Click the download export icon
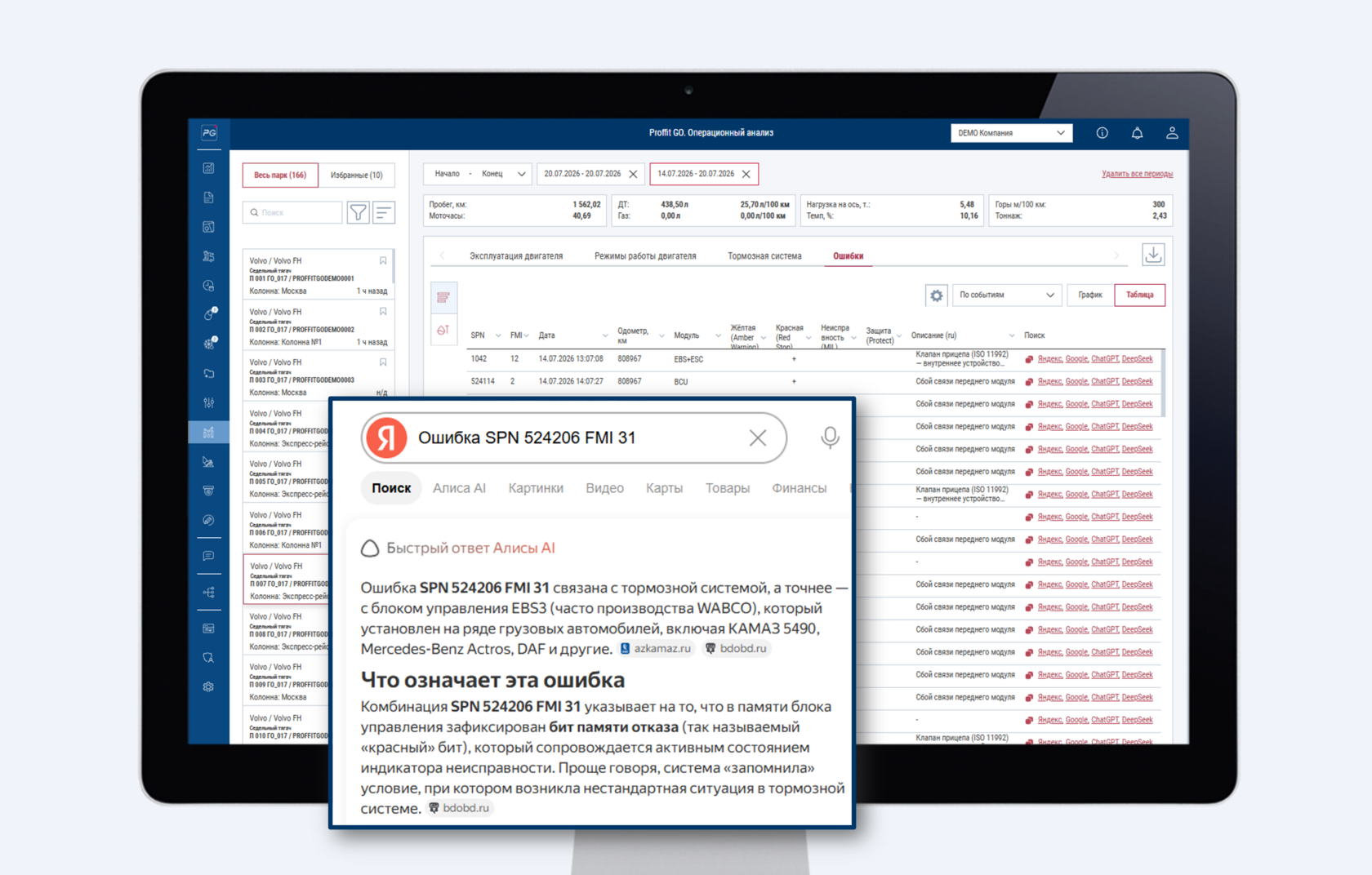The height and width of the screenshot is (875, 1372). (1153, 255)
